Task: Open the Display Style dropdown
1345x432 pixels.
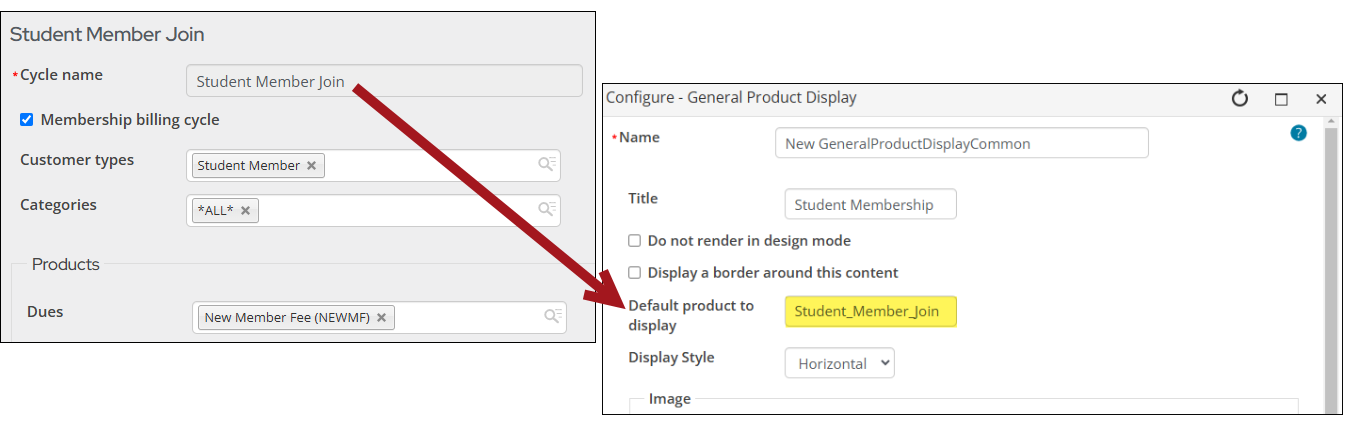Action: (x=839, y=363)
